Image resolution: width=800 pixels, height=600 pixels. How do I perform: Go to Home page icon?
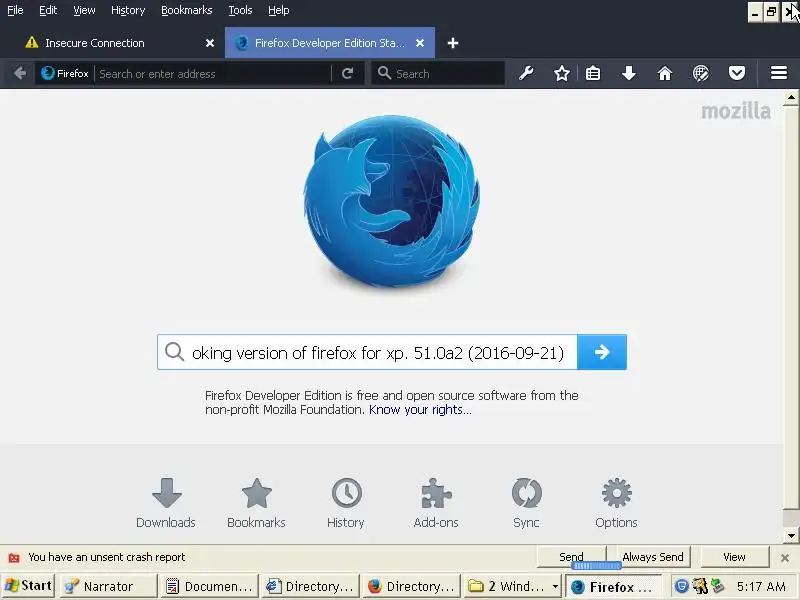click(x=664, y=73)
